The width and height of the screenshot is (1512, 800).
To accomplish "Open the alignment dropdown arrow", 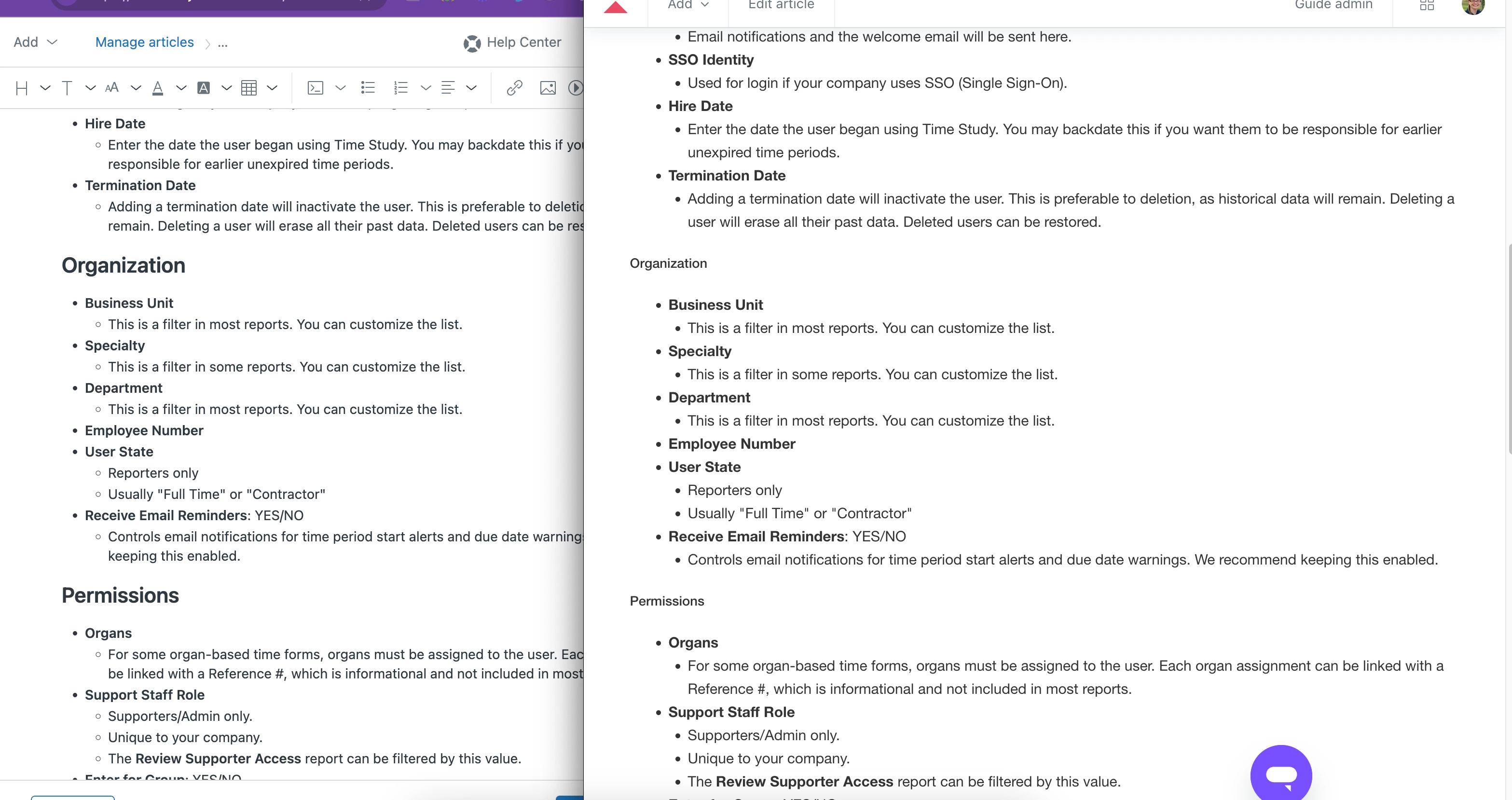I will pyautogui.click(x=471, y=88).
